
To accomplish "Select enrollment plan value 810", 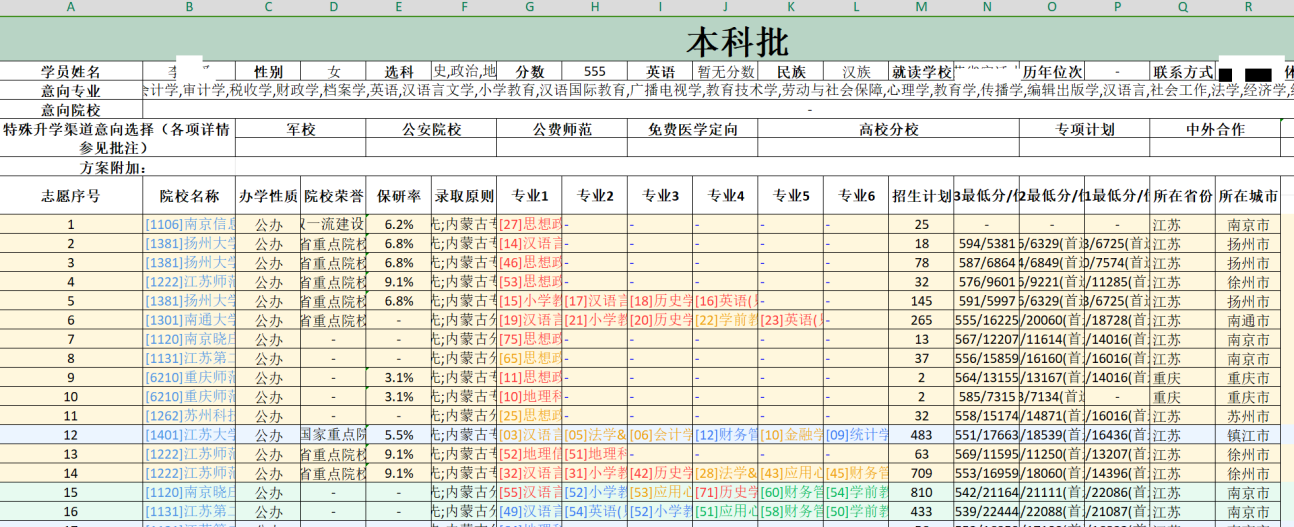I will pyautogui.click(x=921, y=492).
